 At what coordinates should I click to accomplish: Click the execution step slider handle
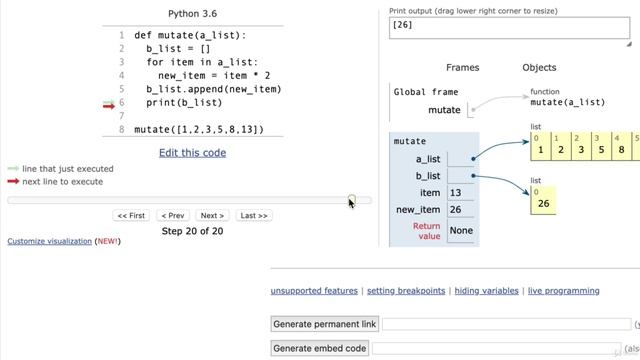[x=351, y=199]
